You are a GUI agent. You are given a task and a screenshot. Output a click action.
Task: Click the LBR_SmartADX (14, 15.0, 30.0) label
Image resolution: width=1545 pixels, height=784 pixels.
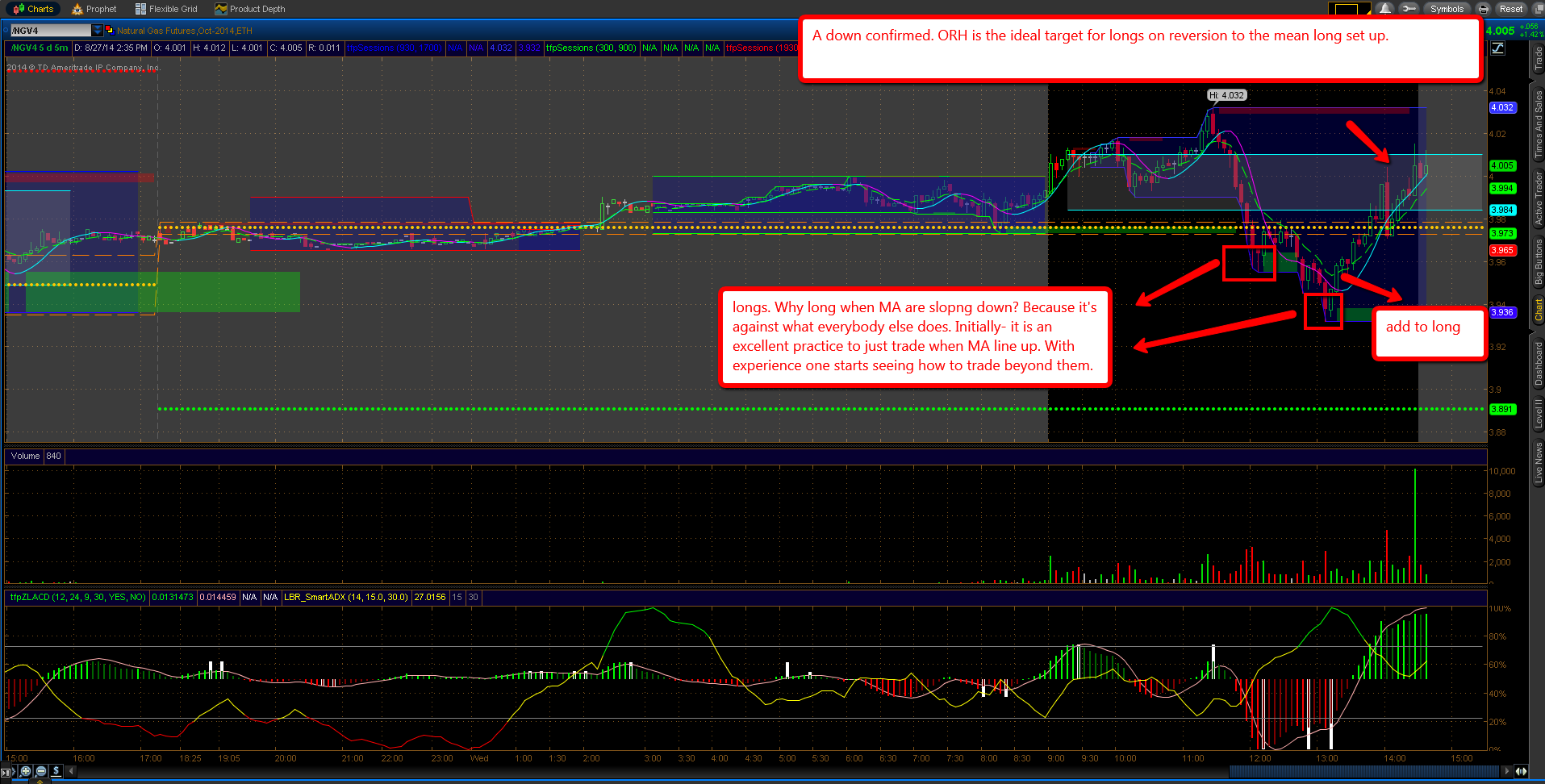(x=346, y=598)
